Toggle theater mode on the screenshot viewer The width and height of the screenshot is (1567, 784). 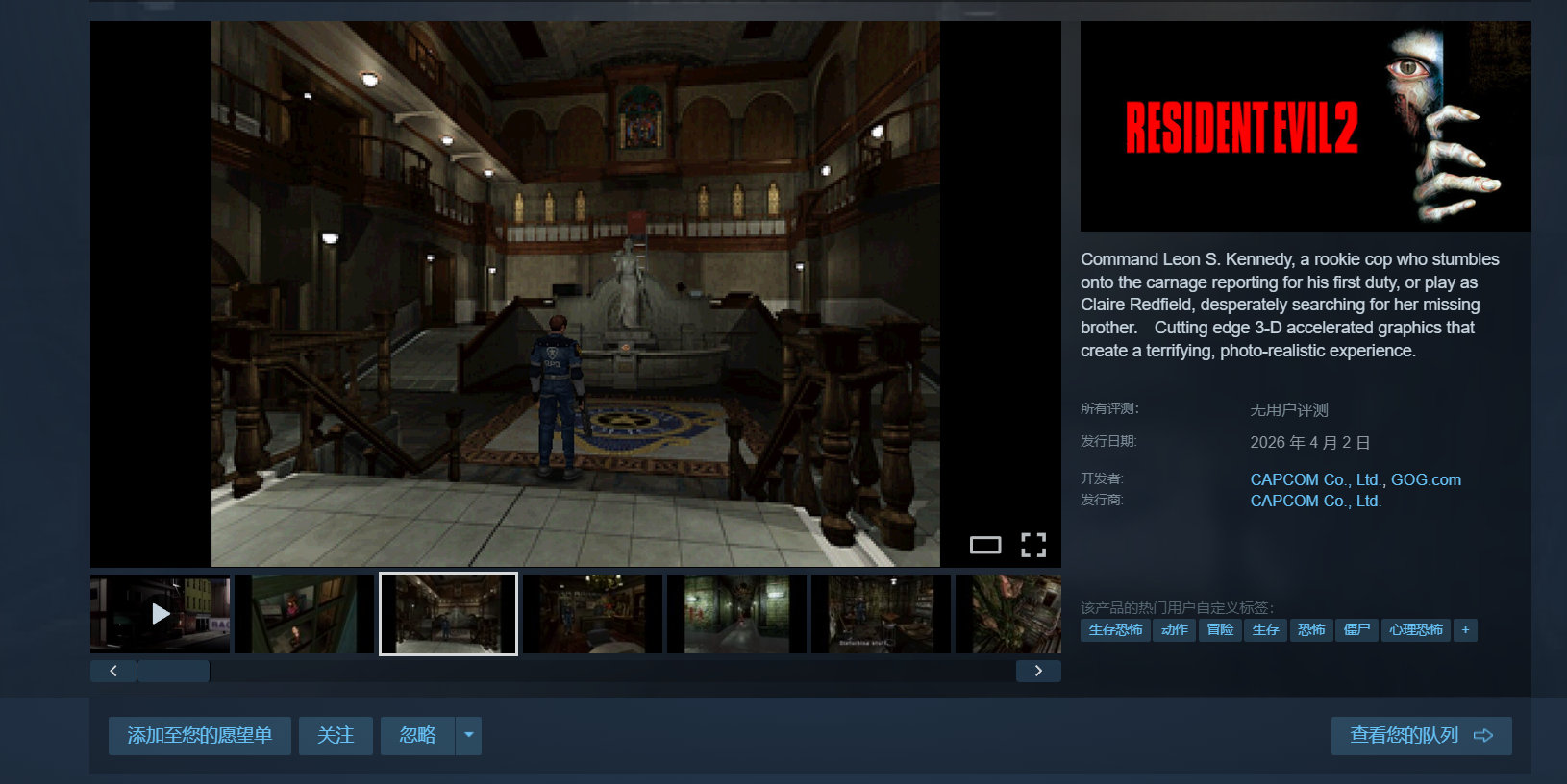point(985,545)
